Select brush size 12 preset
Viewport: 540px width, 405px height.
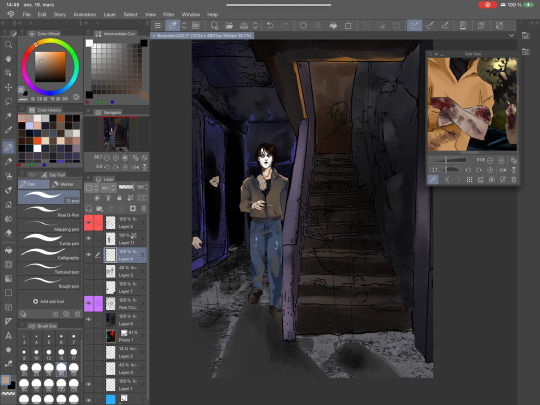tap(49, 353)
